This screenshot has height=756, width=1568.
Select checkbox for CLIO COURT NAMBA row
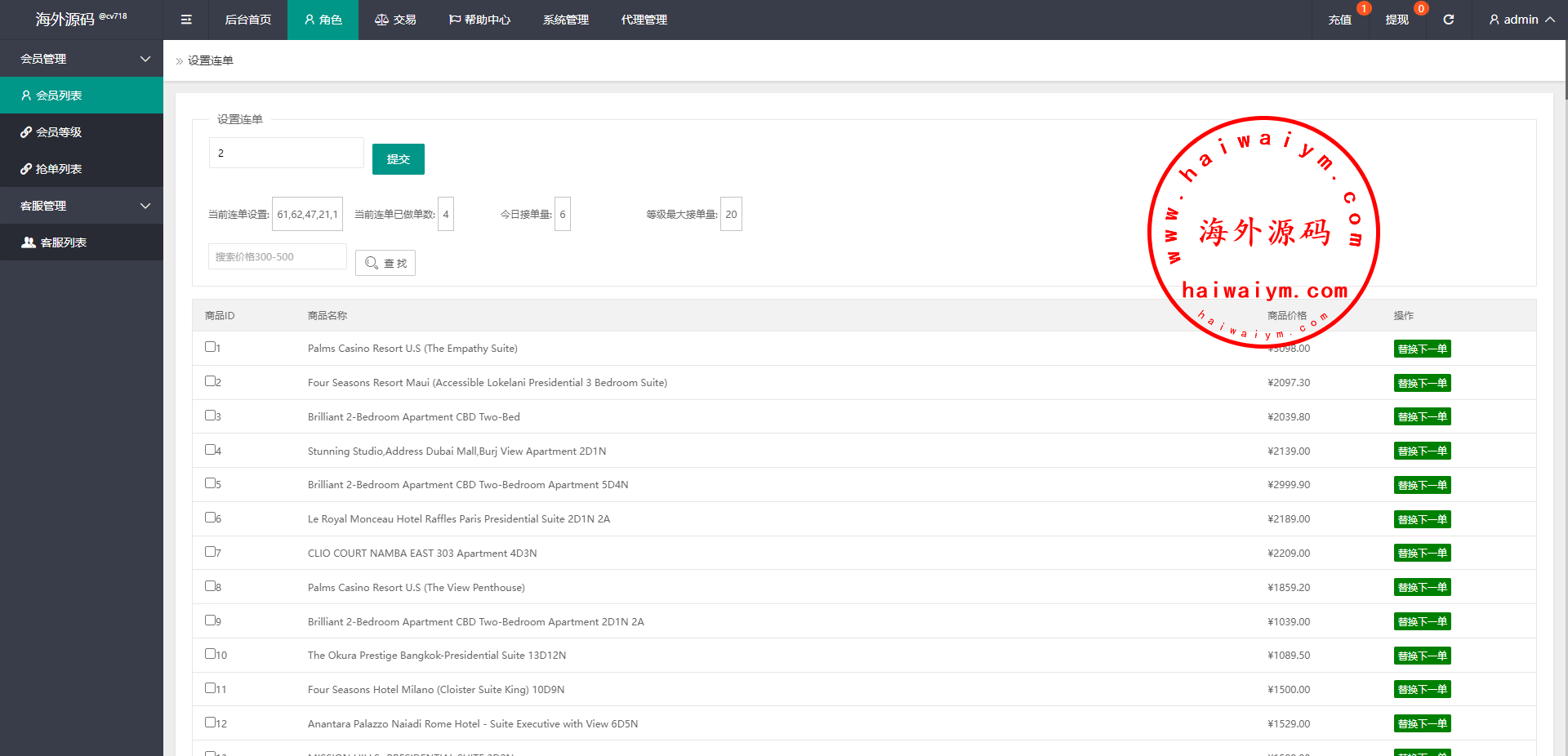tap(210, 552)
